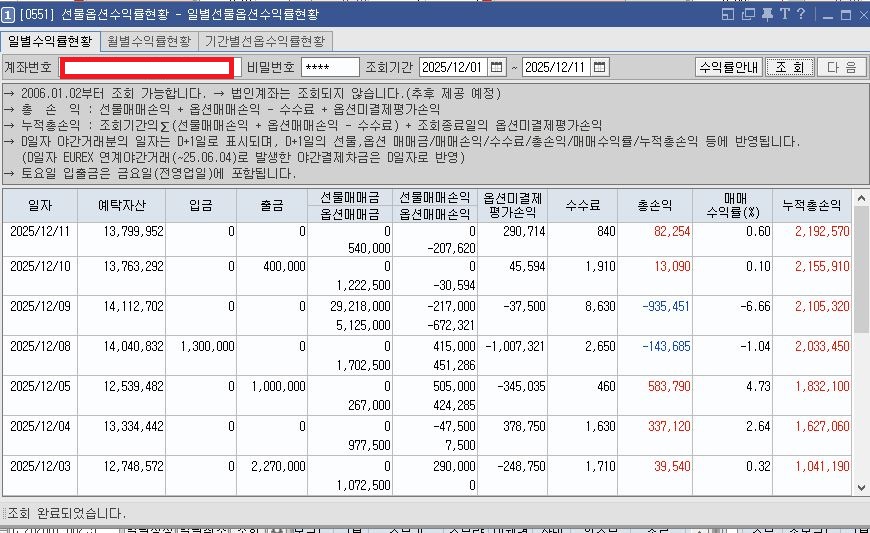Click the window layout icon in title bar
870x533 pixels.
728,14
